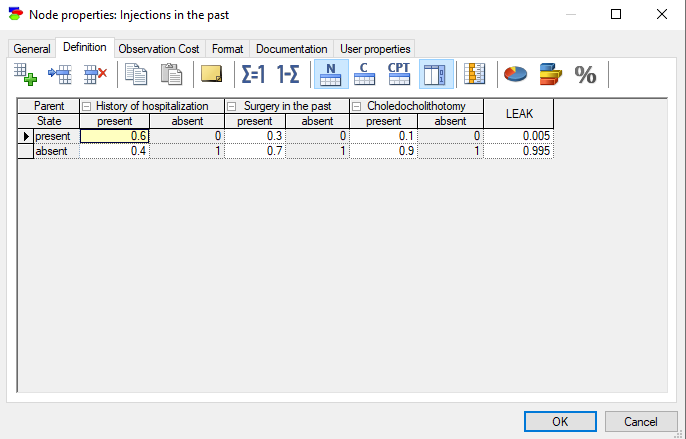Click the State header cell

coord(49,121)
